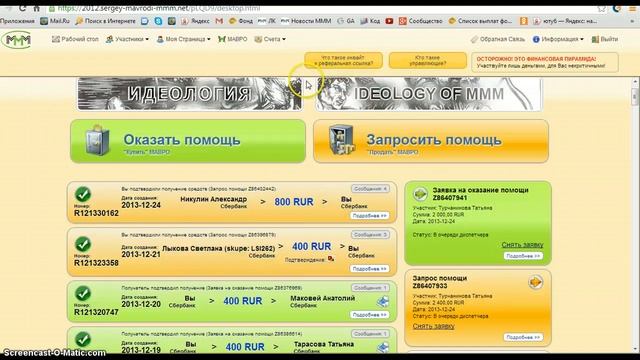Open the Сообщество bookmark

(x=420, y=21)
